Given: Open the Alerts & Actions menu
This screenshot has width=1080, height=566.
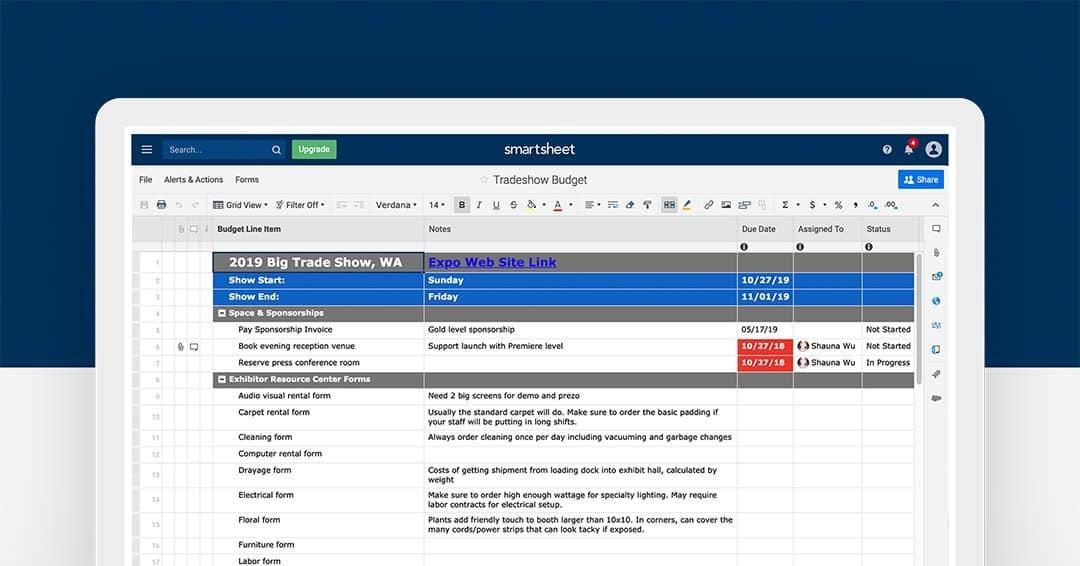Looking at the screenshot, I should coord(193,180).
